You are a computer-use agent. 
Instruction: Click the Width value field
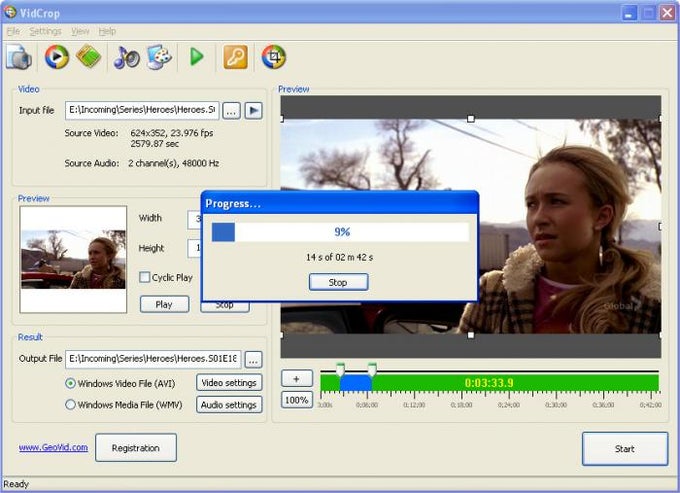click(194, 219)
